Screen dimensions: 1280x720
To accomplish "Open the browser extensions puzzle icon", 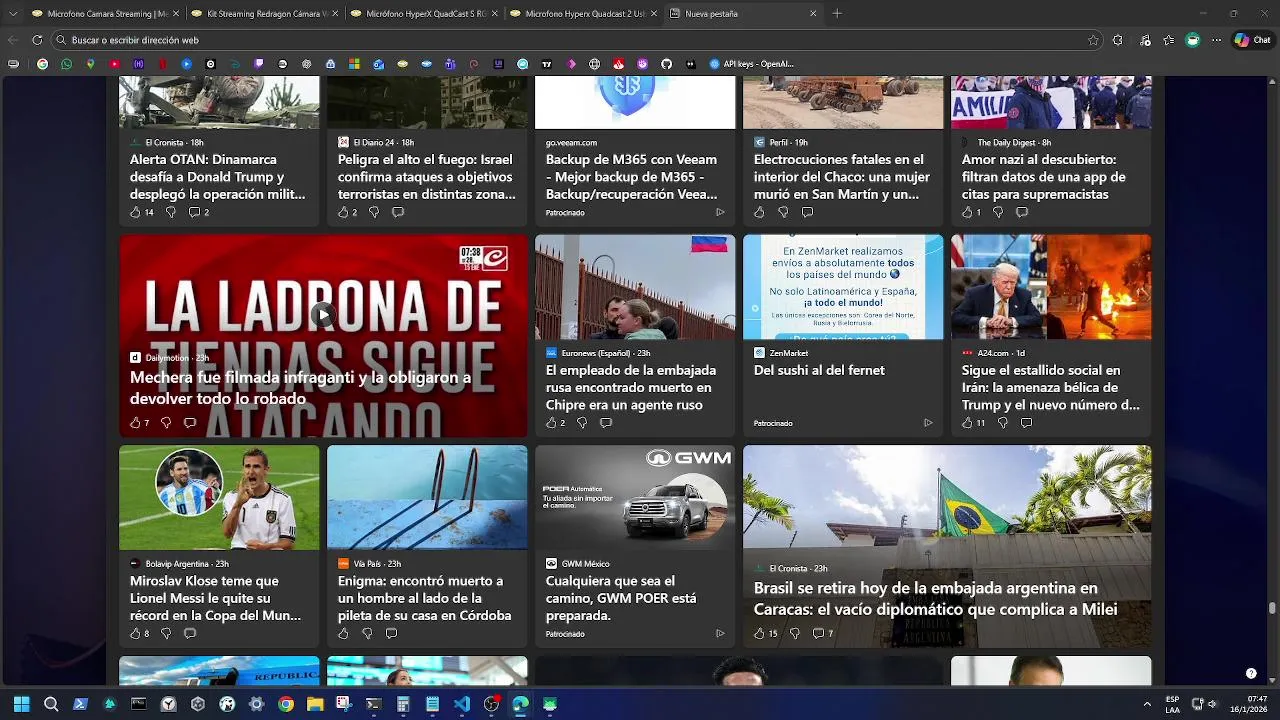I will point(1118,40).
